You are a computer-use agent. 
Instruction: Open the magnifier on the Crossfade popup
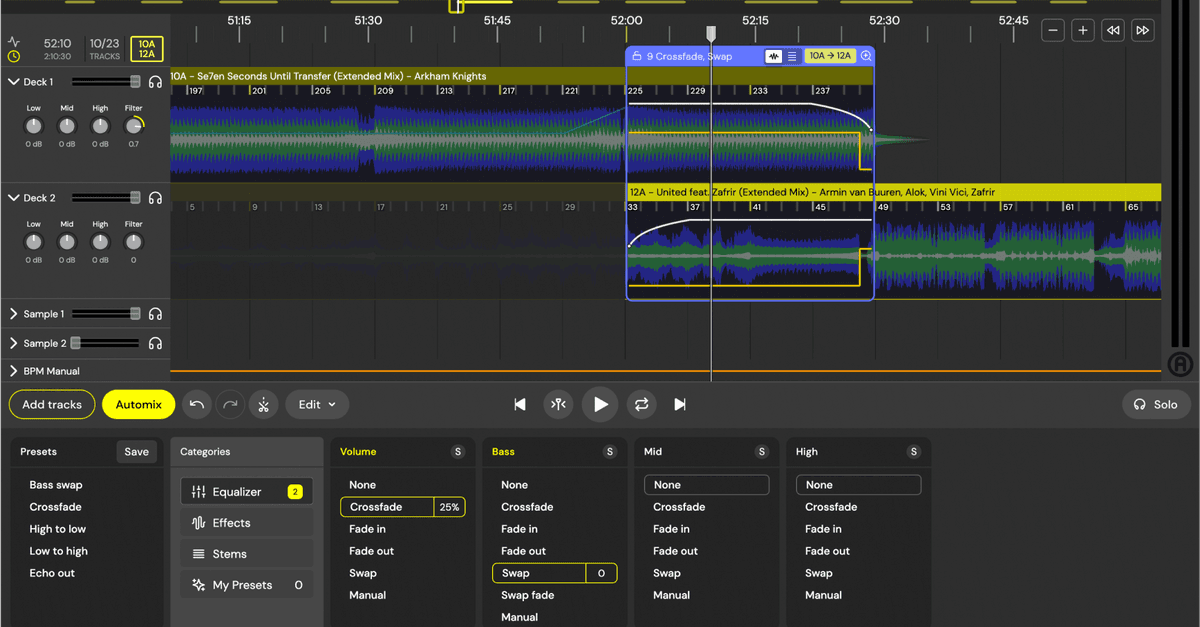[x=866, y=56]
